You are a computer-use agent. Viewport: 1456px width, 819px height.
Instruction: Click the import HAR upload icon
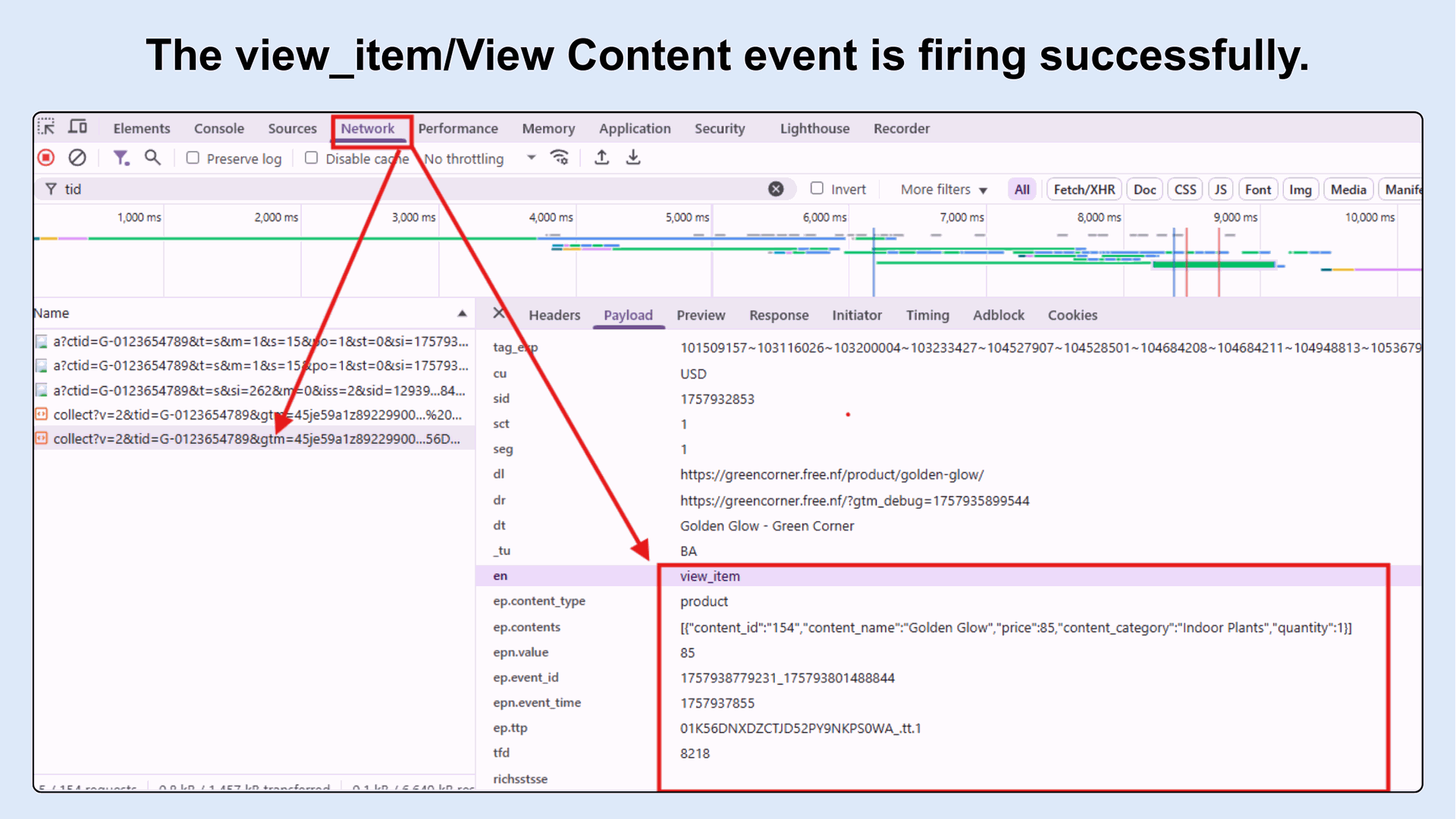[601, 158]
